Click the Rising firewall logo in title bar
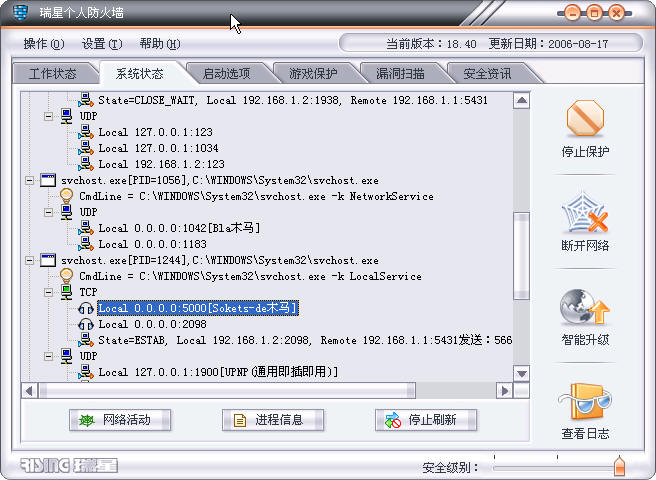 point(20,12)
